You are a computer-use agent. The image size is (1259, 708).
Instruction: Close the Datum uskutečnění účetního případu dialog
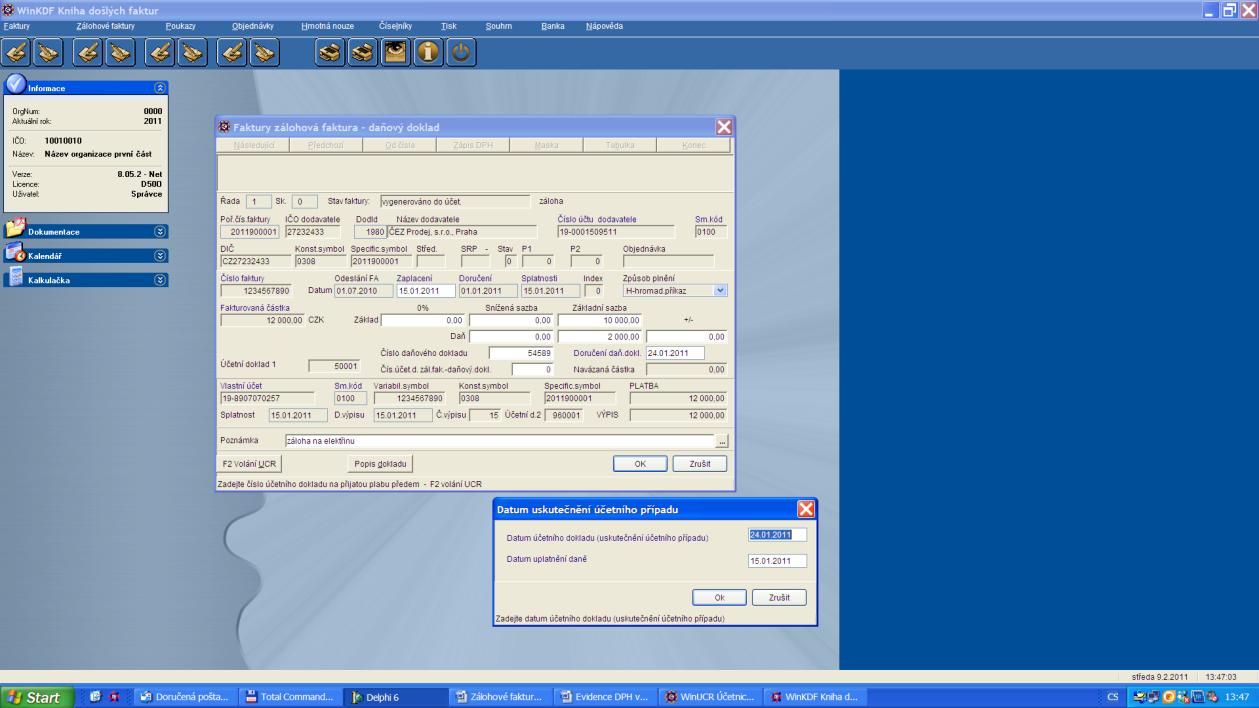[x=805, y=509]
